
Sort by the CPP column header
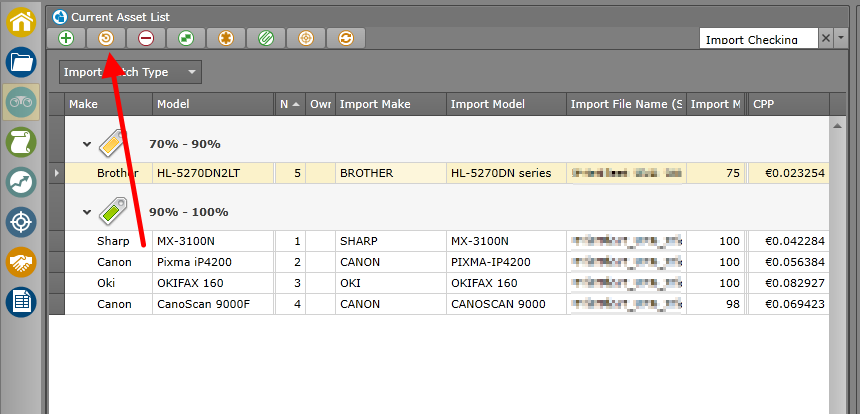pos(789,104)
